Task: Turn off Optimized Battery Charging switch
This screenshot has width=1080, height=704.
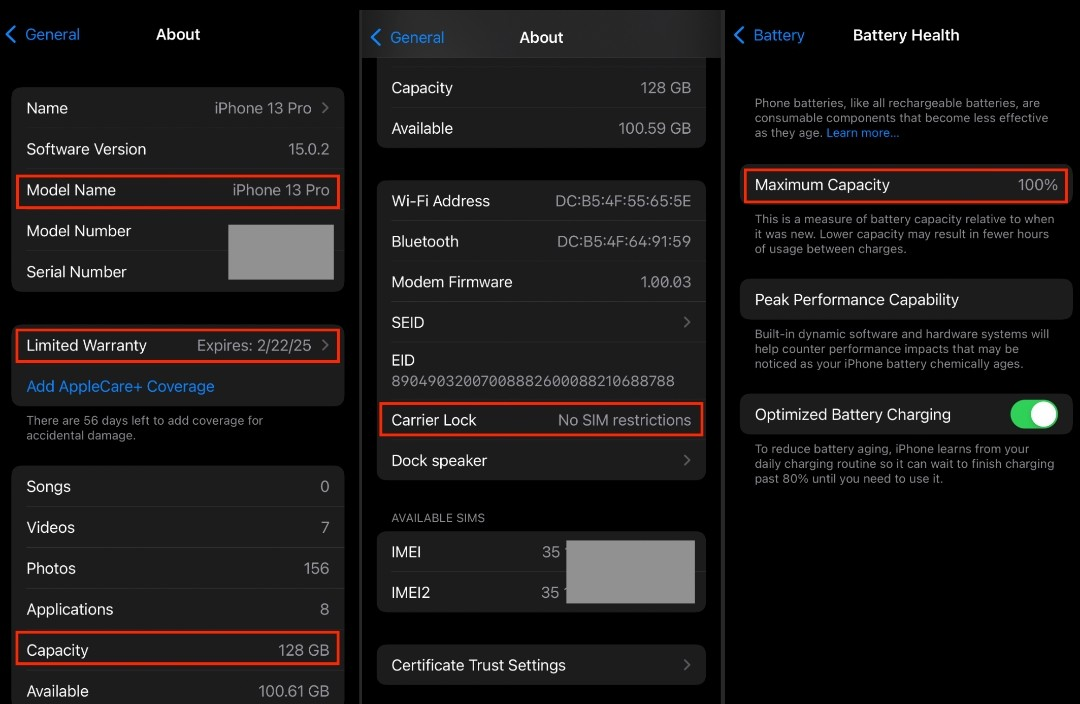Action: [x=1033, y=415]
